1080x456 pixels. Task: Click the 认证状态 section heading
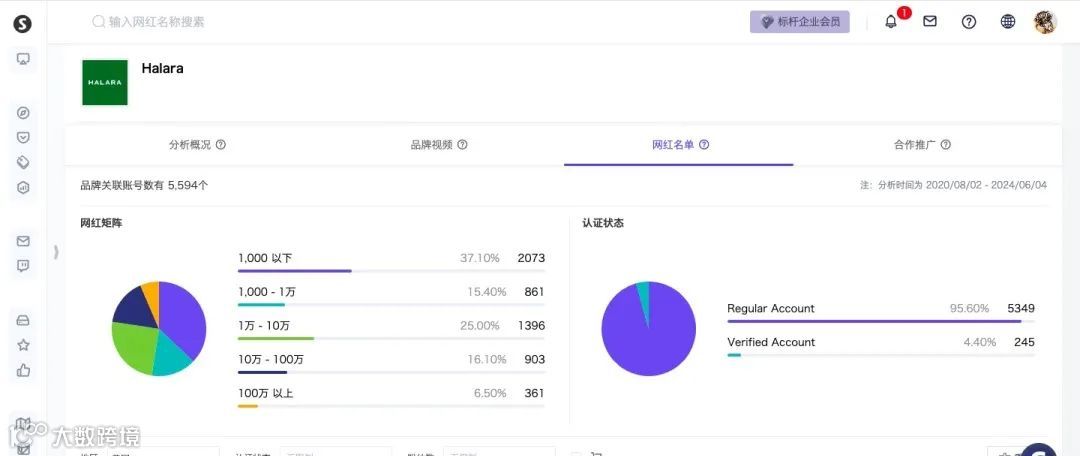point(603,223)
